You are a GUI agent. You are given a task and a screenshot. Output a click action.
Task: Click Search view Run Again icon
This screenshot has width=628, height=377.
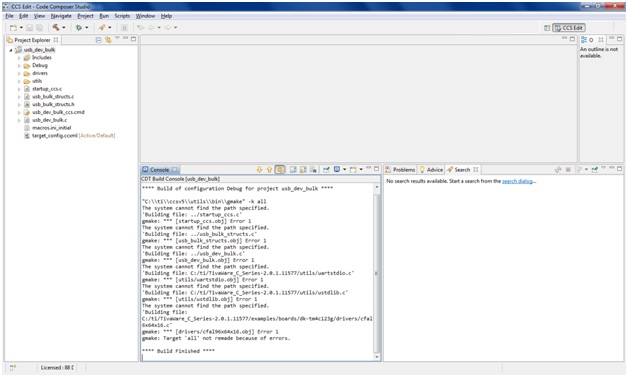pos(558,170)
